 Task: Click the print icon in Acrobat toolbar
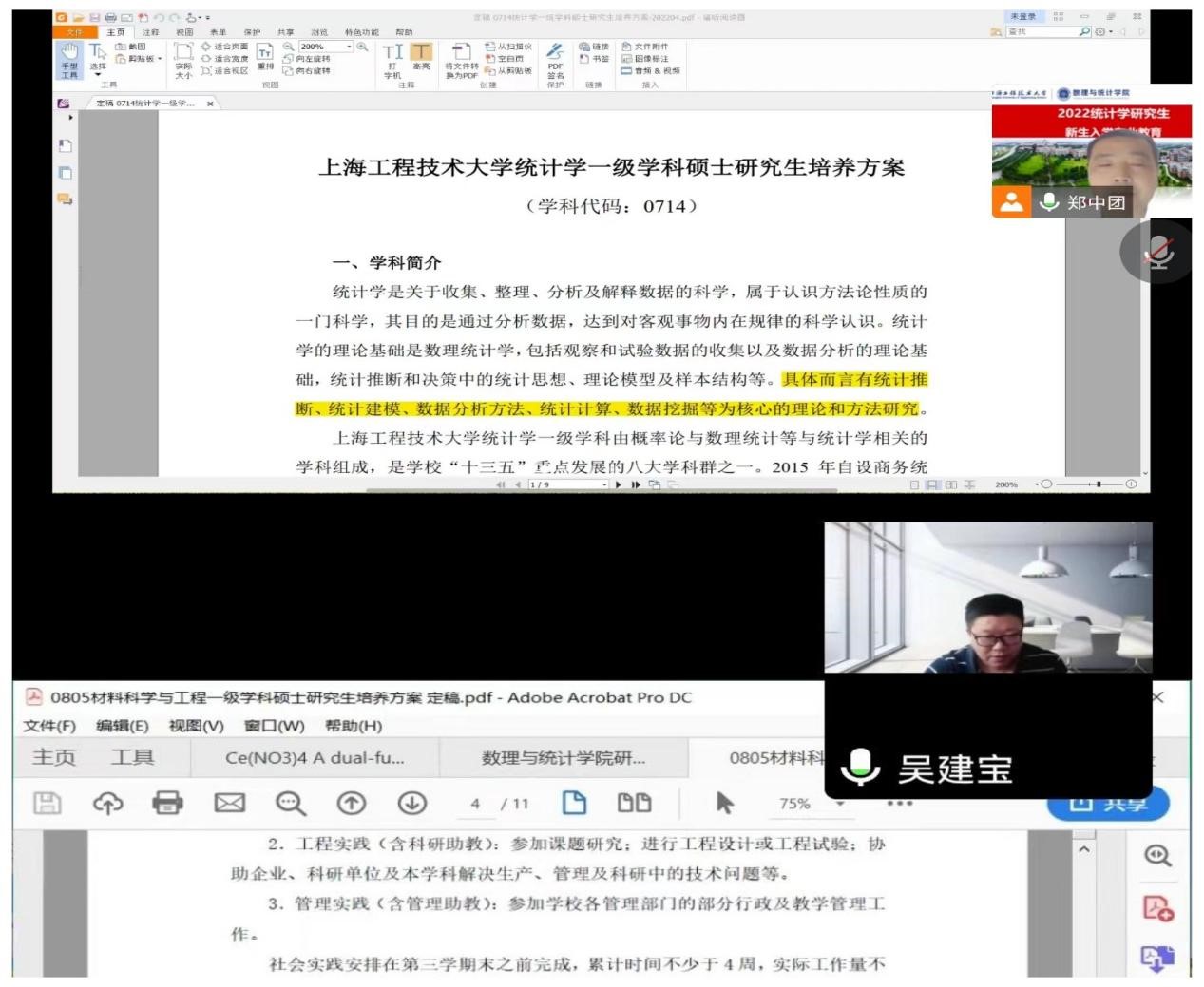167,804
